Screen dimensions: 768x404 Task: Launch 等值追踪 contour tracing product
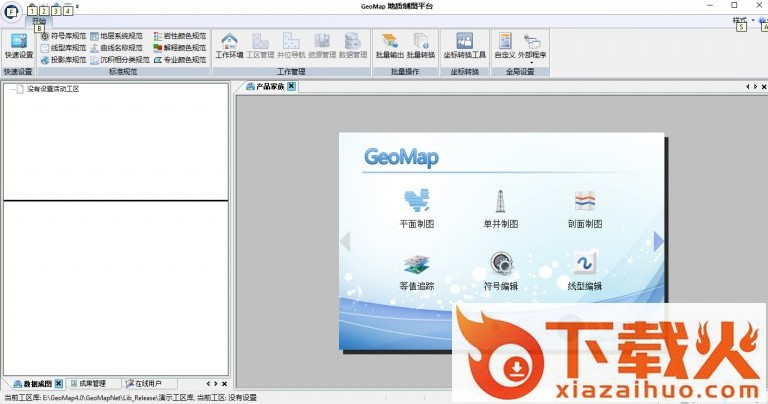[x=417, y=271]
